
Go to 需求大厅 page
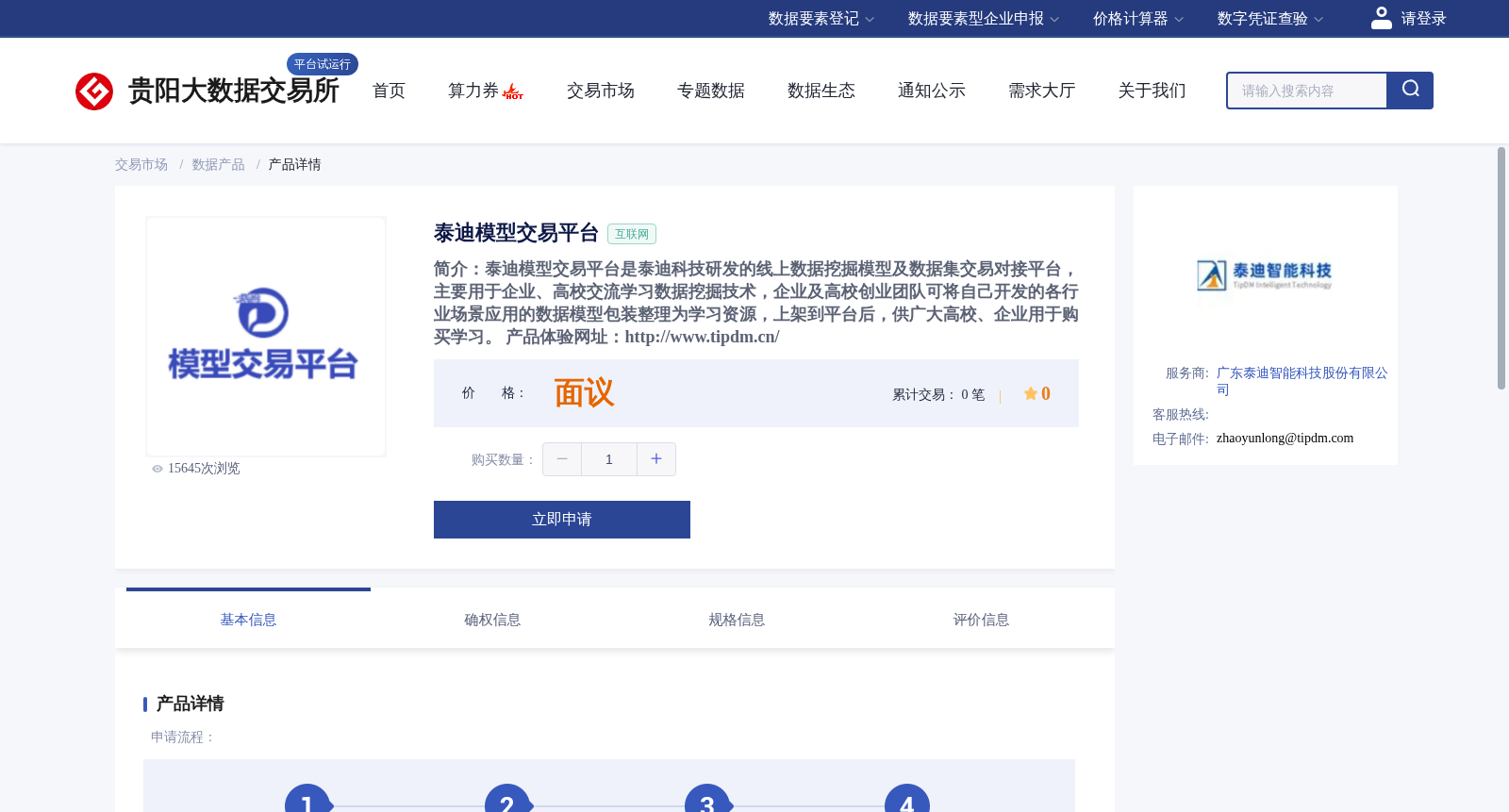(x=1042, y=91)
